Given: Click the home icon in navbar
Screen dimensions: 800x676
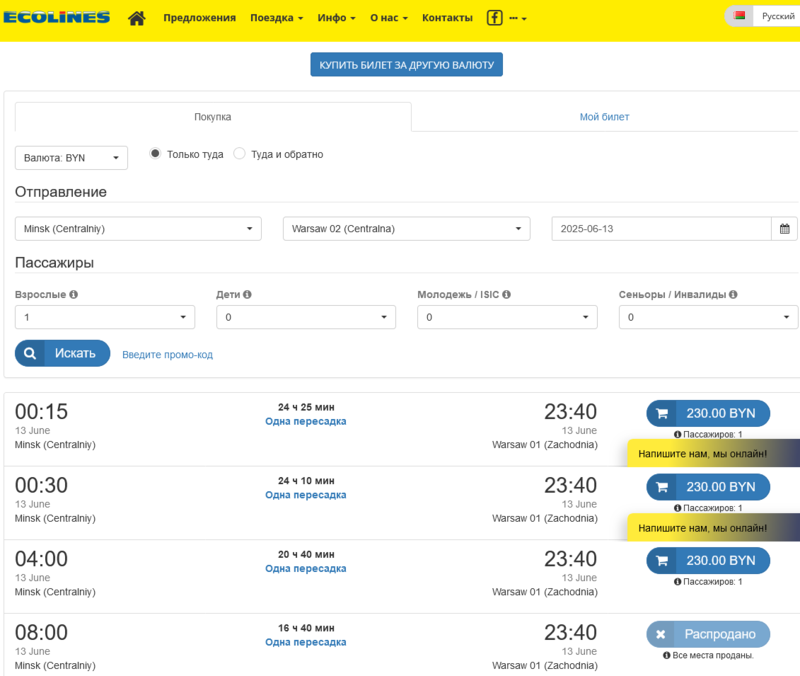Looking at the screenshot, I should [x=137, y=18].
